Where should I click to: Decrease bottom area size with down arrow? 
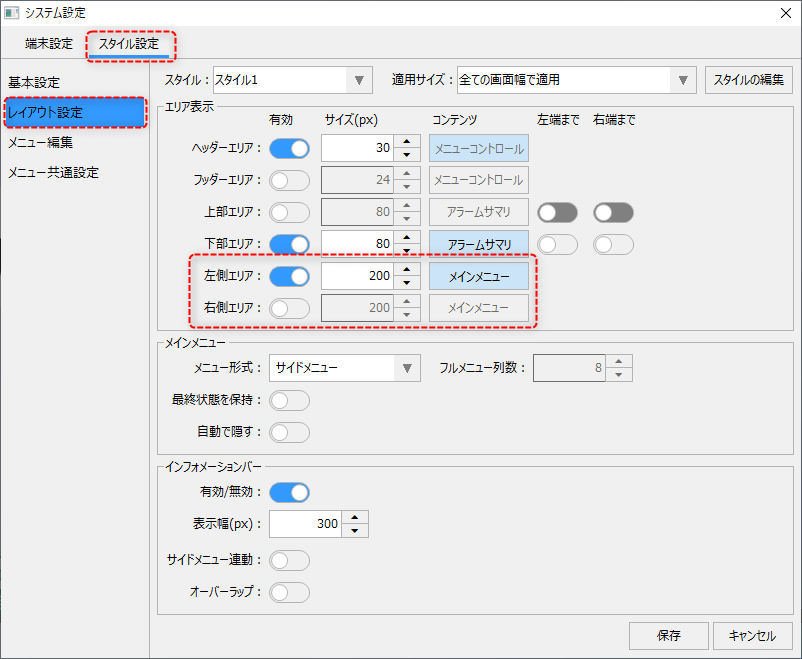407,251
